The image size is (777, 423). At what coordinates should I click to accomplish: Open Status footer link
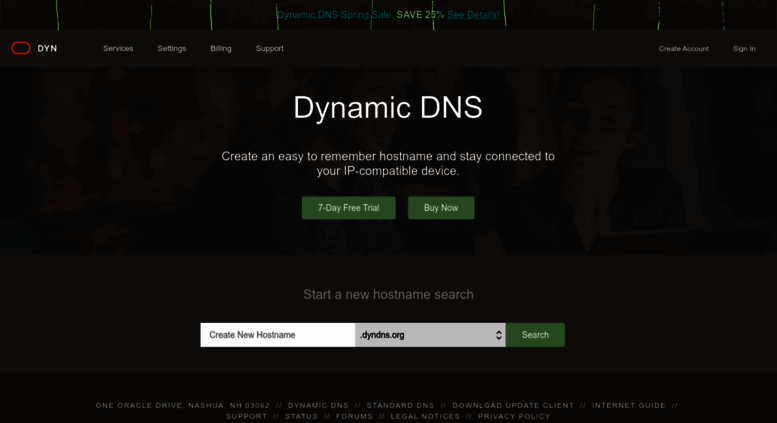click(x=301, y=416)
